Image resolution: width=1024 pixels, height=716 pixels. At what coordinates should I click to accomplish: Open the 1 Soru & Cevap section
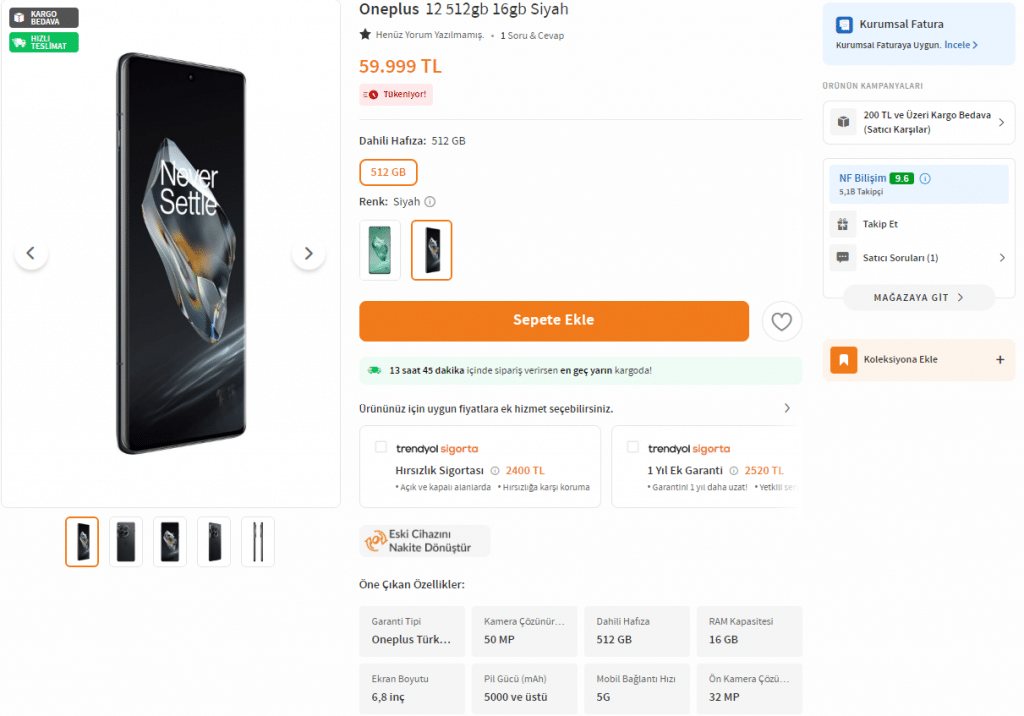(532, 36)
